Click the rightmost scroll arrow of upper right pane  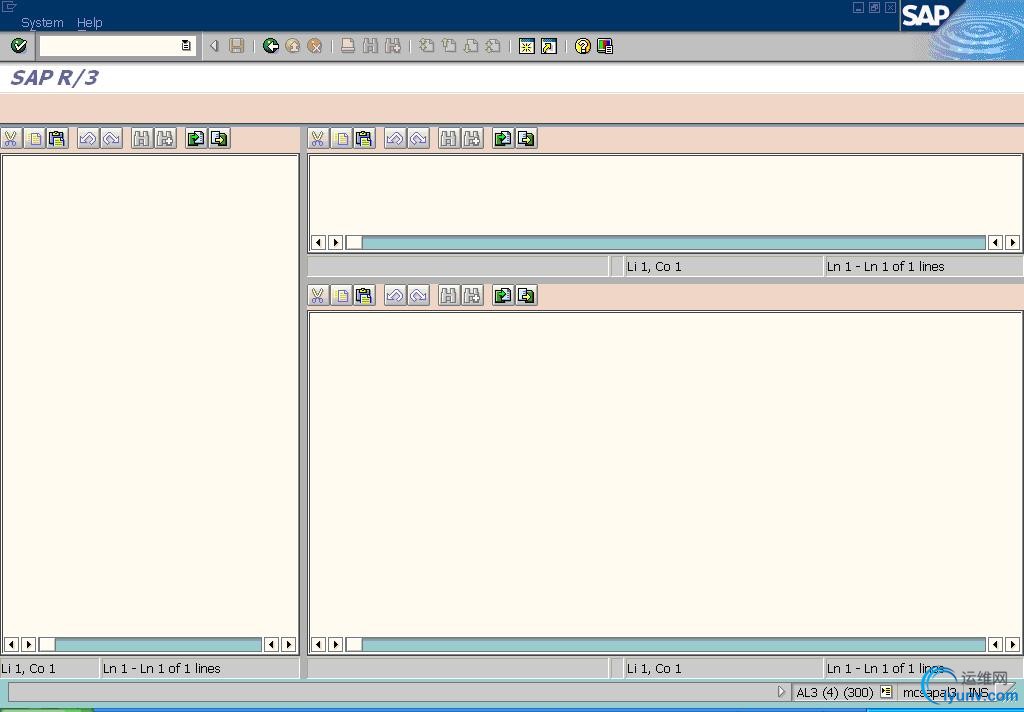[1012, 243]
